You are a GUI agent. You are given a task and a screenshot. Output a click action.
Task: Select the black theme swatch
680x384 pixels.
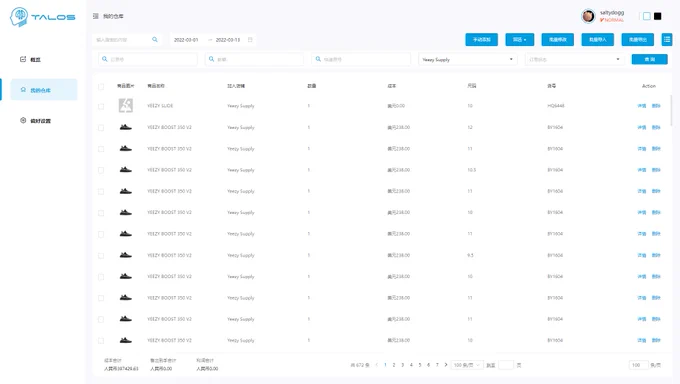[x=657, y=16]
